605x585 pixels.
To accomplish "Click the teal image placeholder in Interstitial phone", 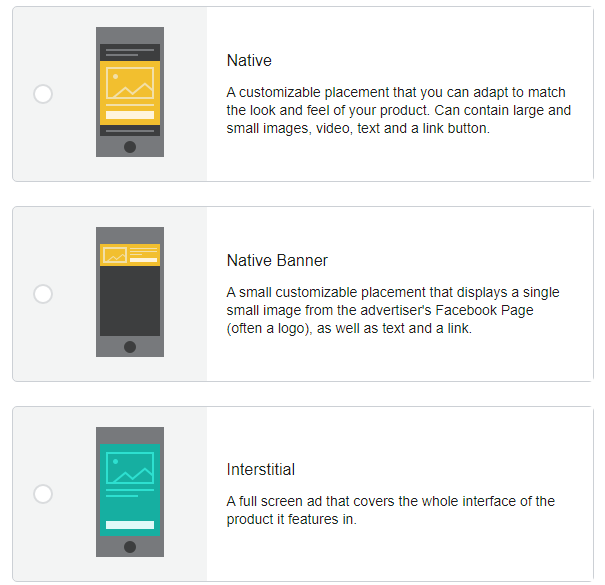I will tap(130, 468).
